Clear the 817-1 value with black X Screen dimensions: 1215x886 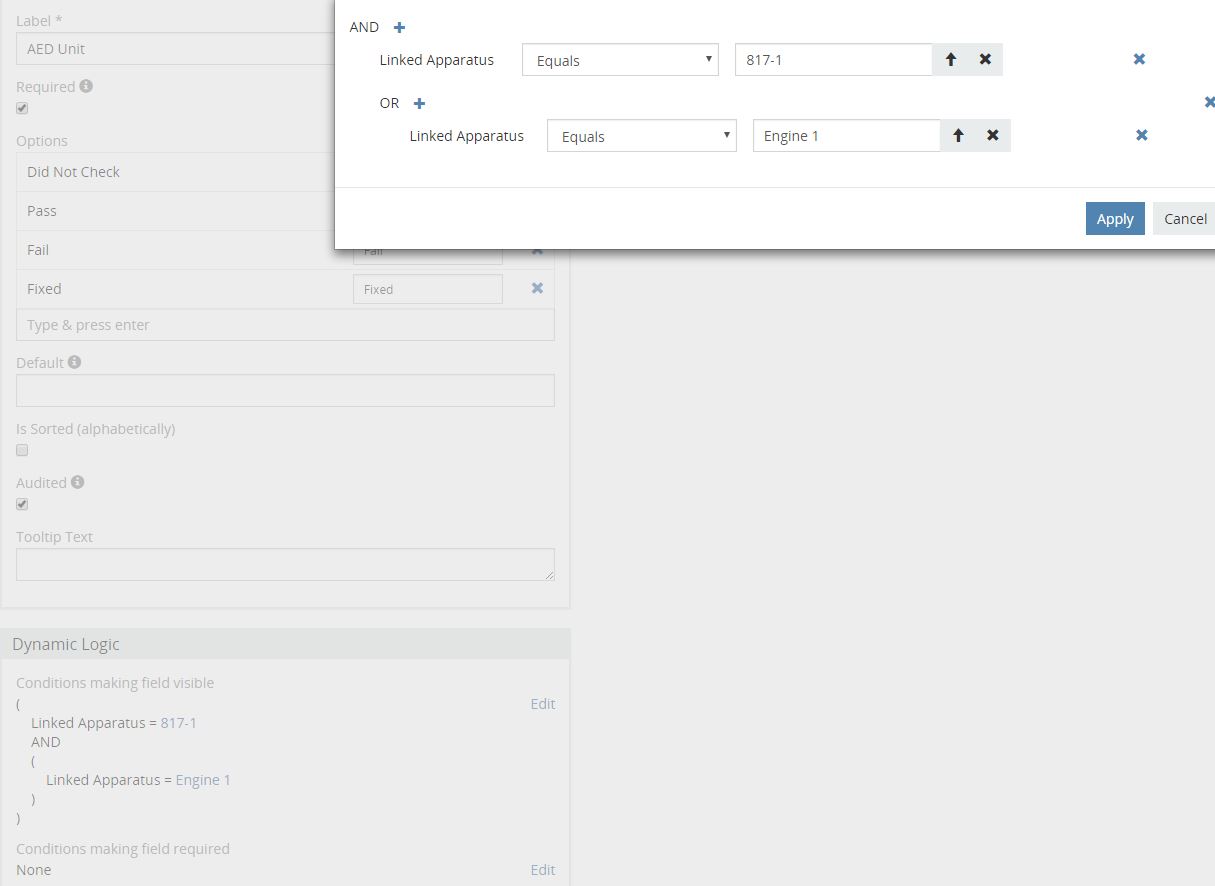[x=985, y=60]
